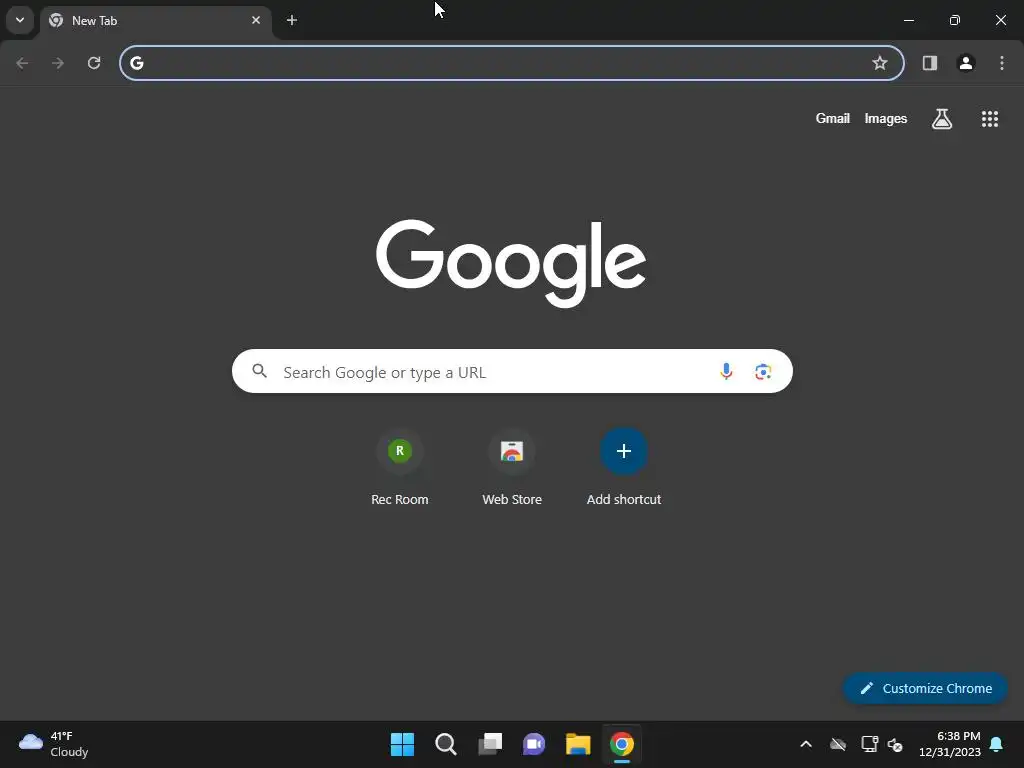Click the Google logo
1024x768 pixels.
point(511,263)
